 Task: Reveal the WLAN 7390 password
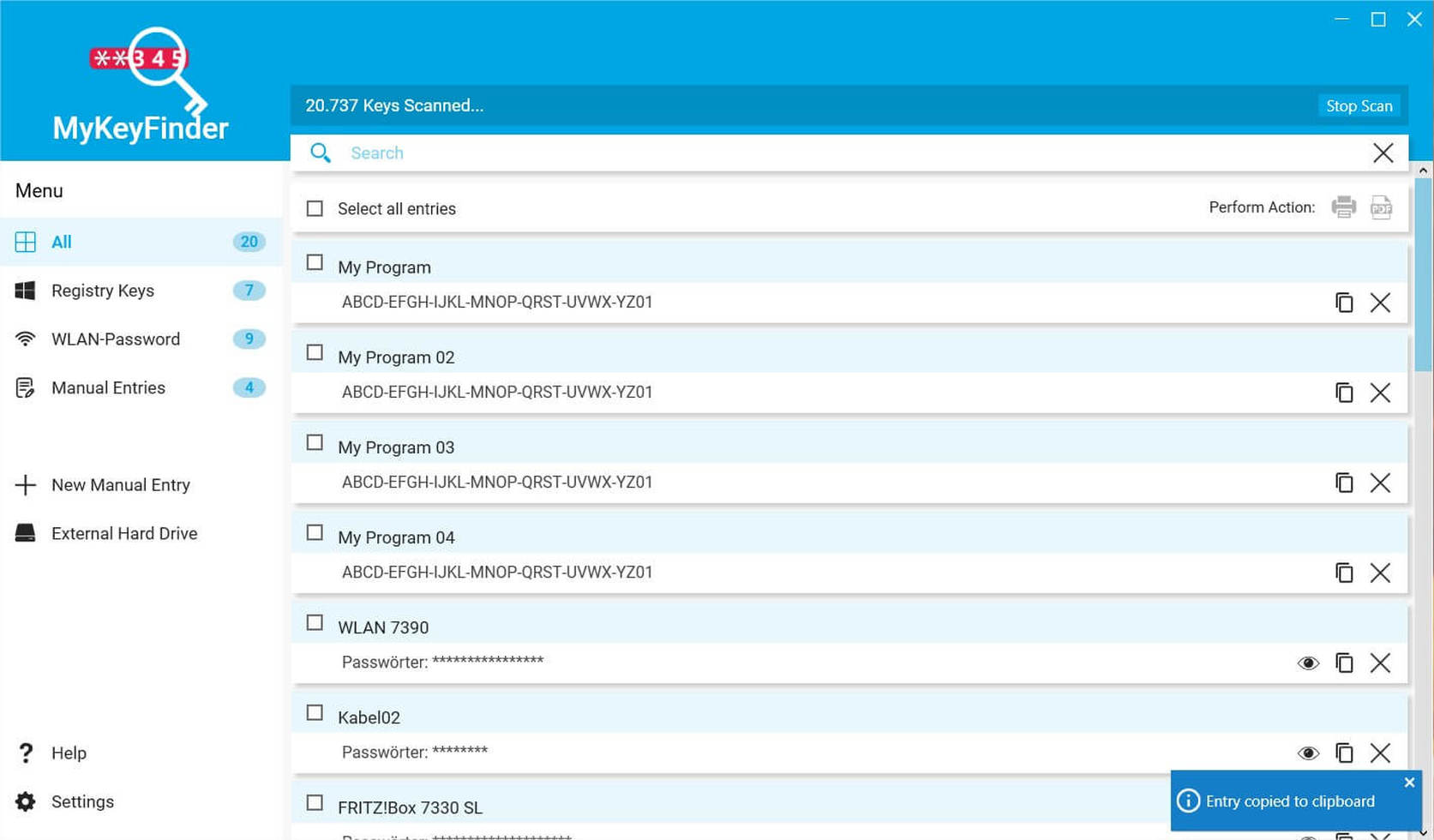coord(1308,663)
